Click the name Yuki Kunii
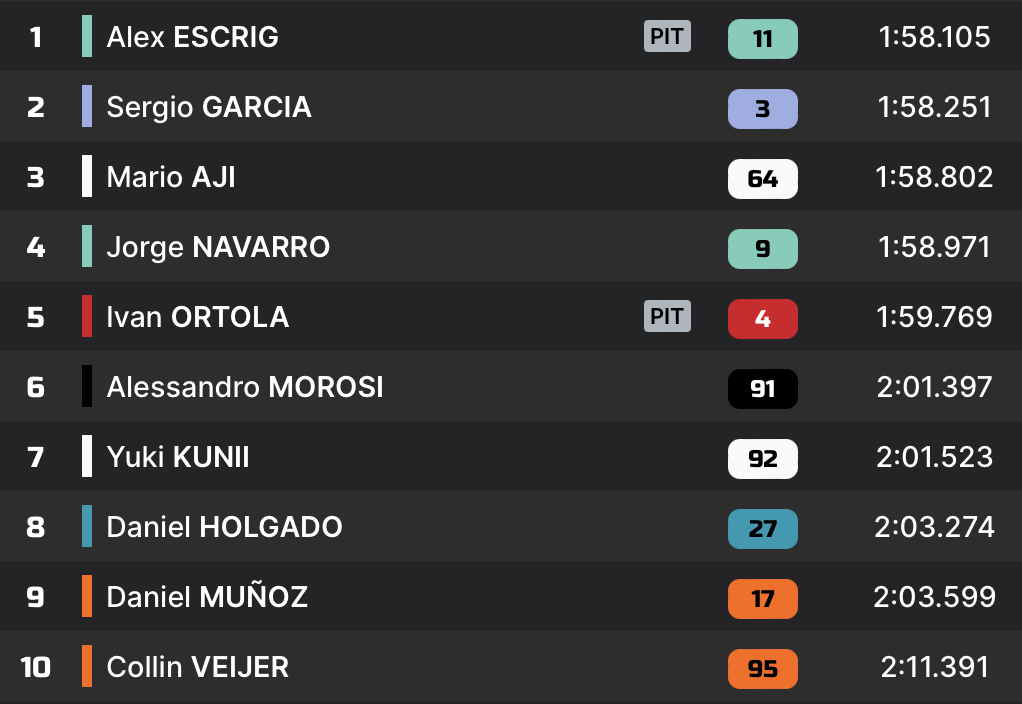1022x704 pixels. pyautogui.click(x=178, y=457)
